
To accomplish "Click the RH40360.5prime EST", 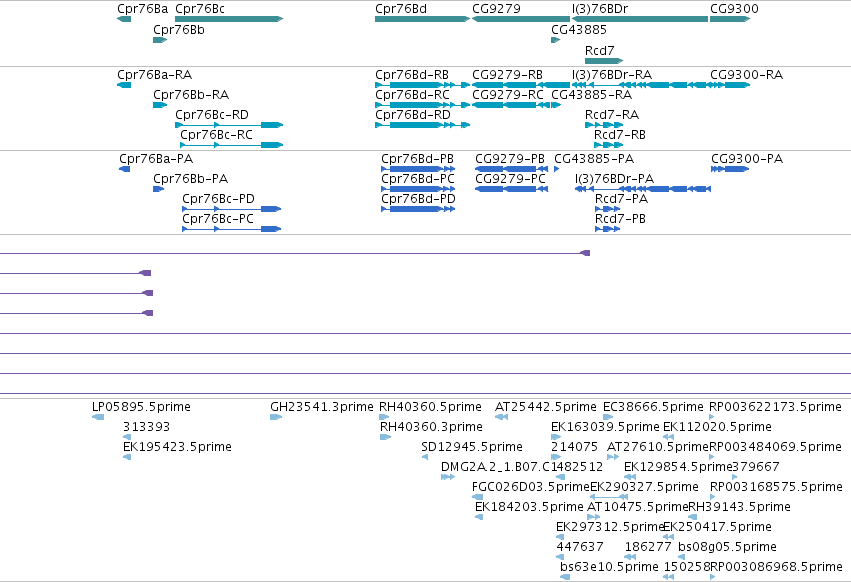I will pyautogui.click(x=384, y=417).
